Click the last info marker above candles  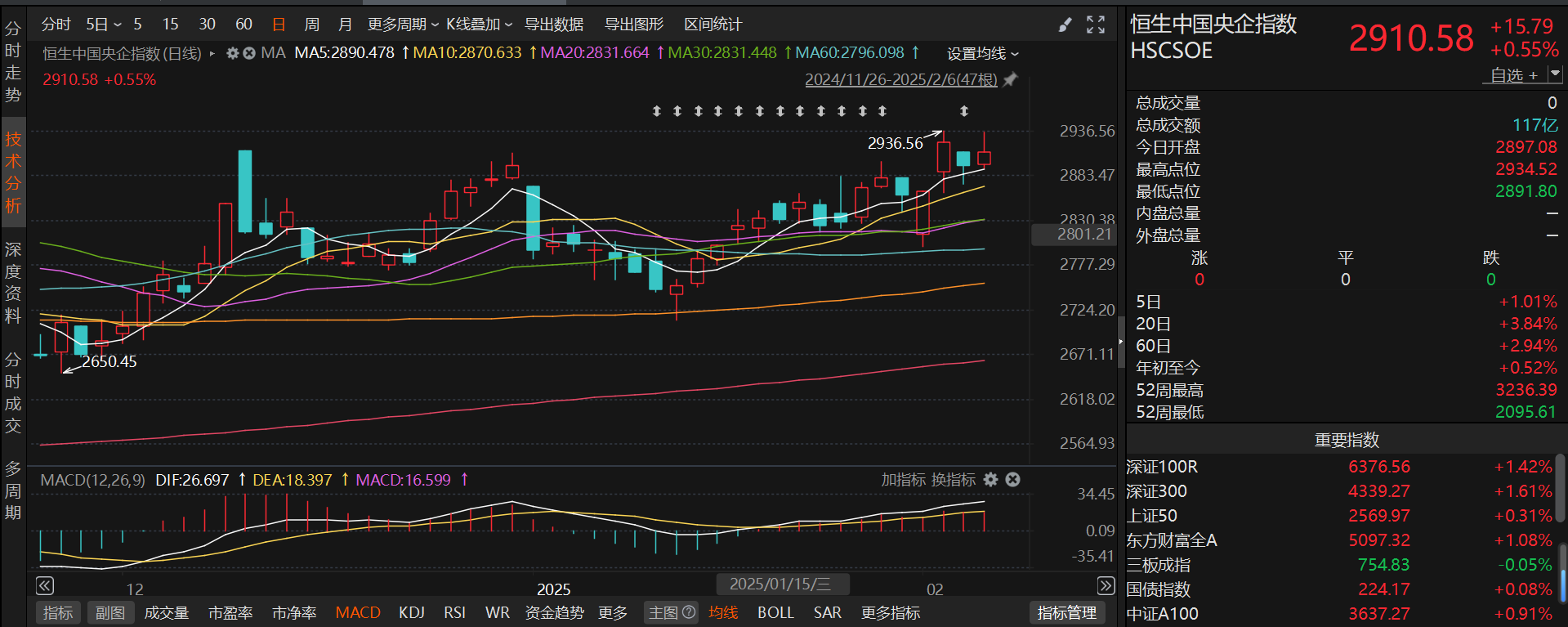point(964,111)
